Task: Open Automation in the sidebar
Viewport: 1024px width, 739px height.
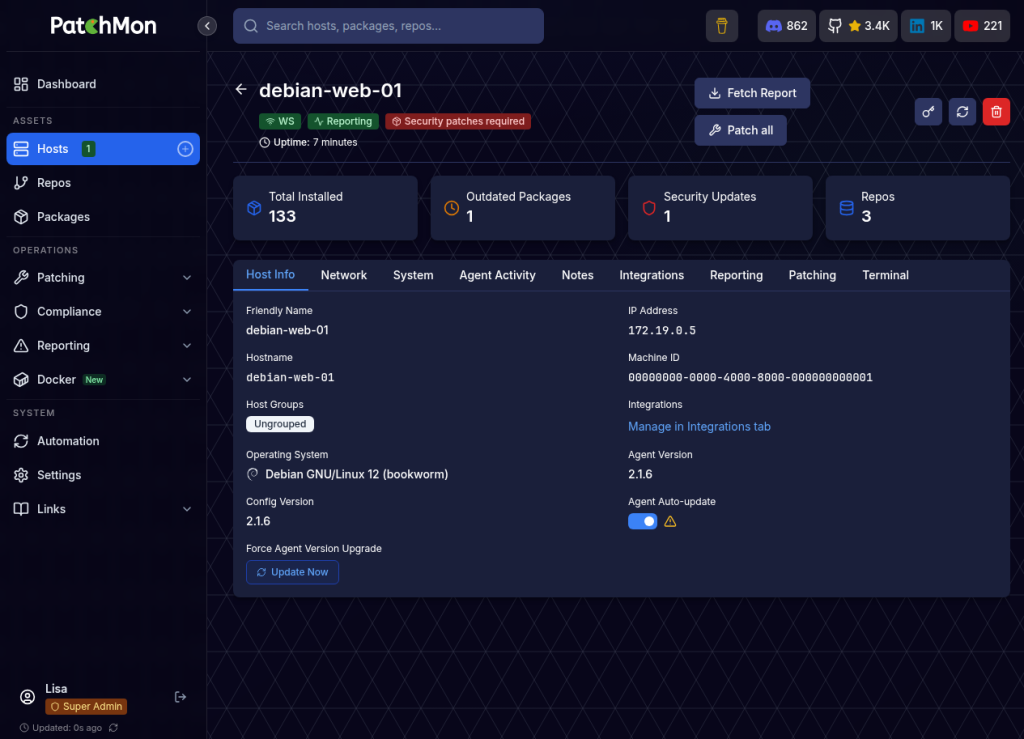Action: coord(103,441)
